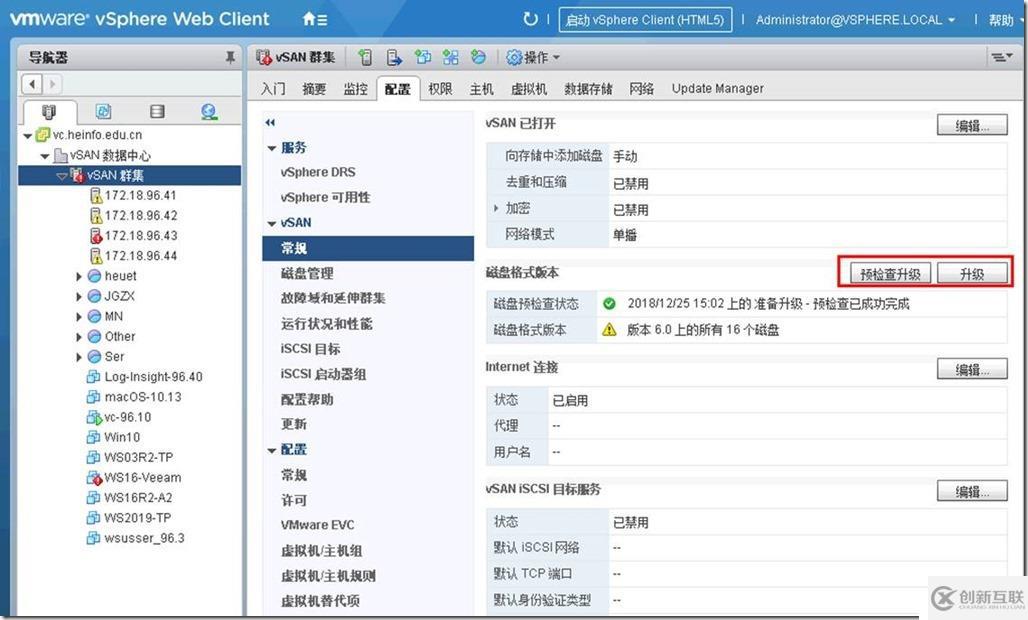Open the Storage navigator tab icon

pos(157,111)
